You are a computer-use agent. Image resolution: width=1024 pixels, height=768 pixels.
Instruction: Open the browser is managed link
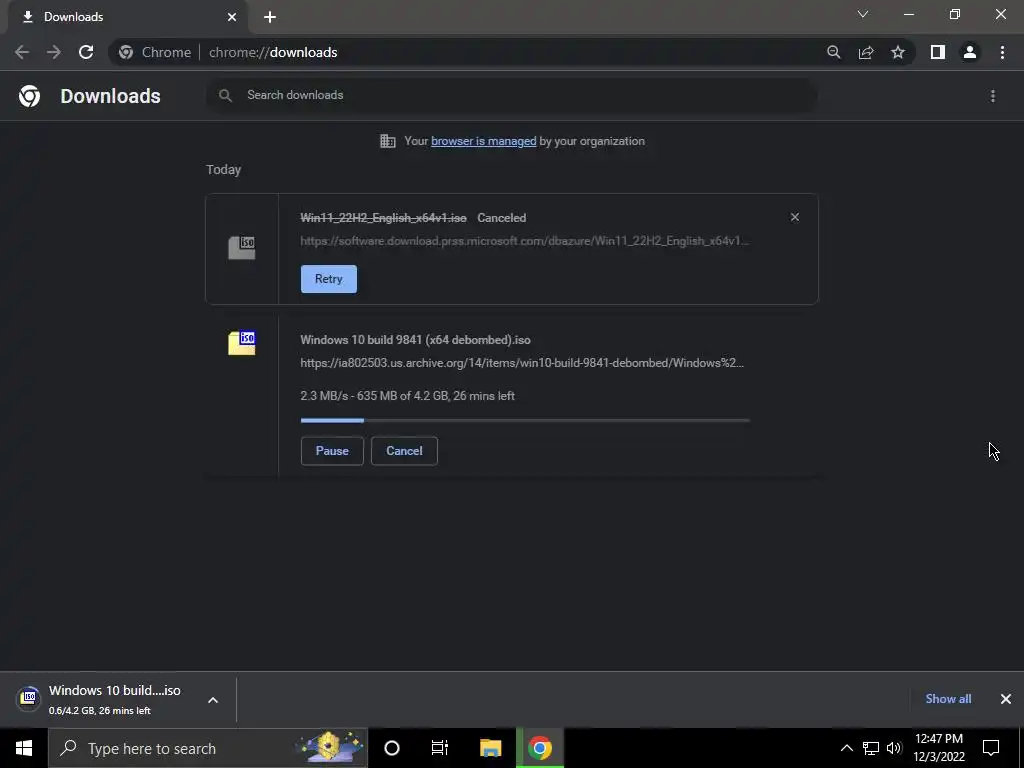click(483, 141)
